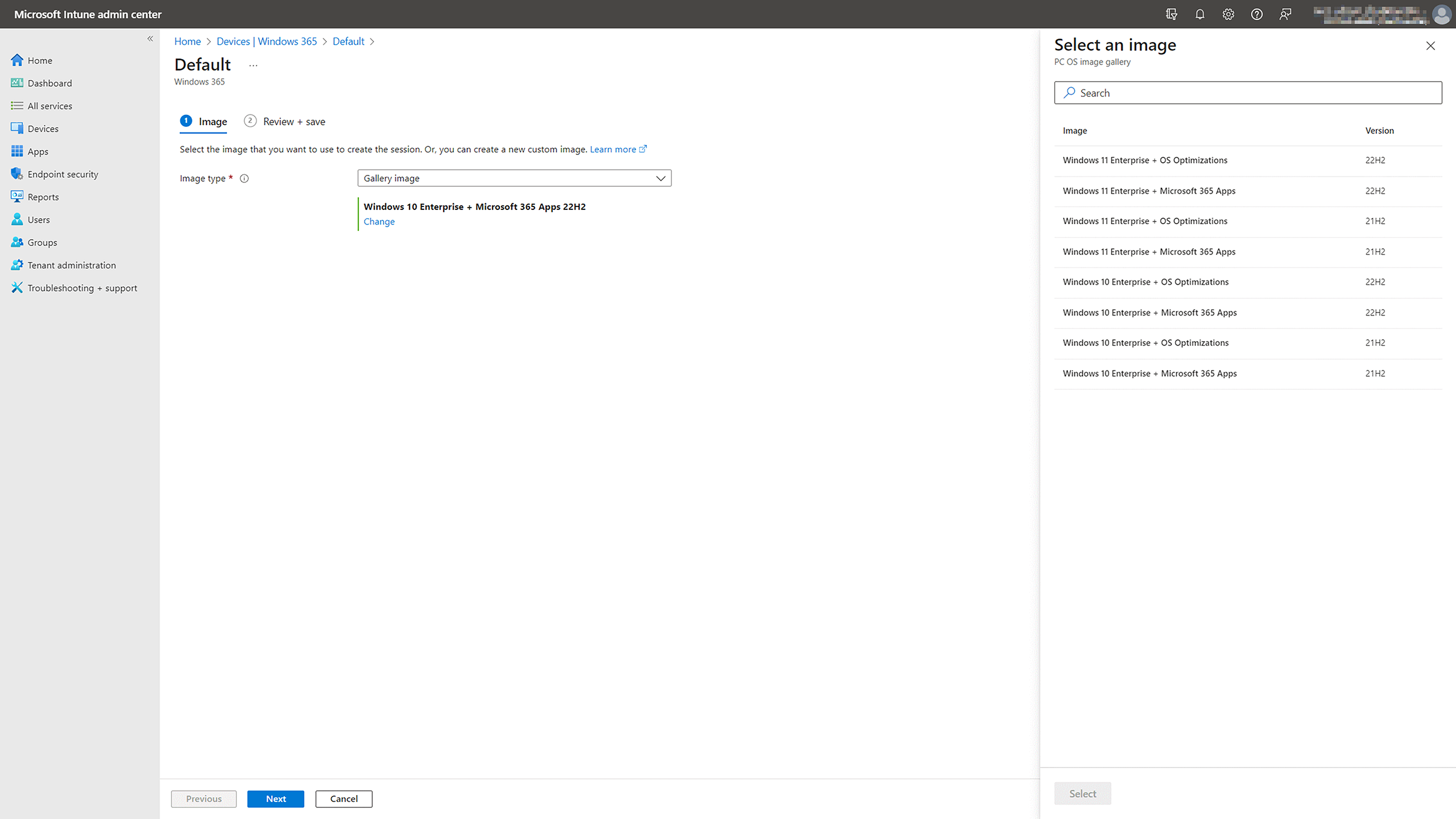The height and width of the screenshot is (819, 1456).
Task: Open Endpoint security in the sidebar
Action: tap(63, 174)
